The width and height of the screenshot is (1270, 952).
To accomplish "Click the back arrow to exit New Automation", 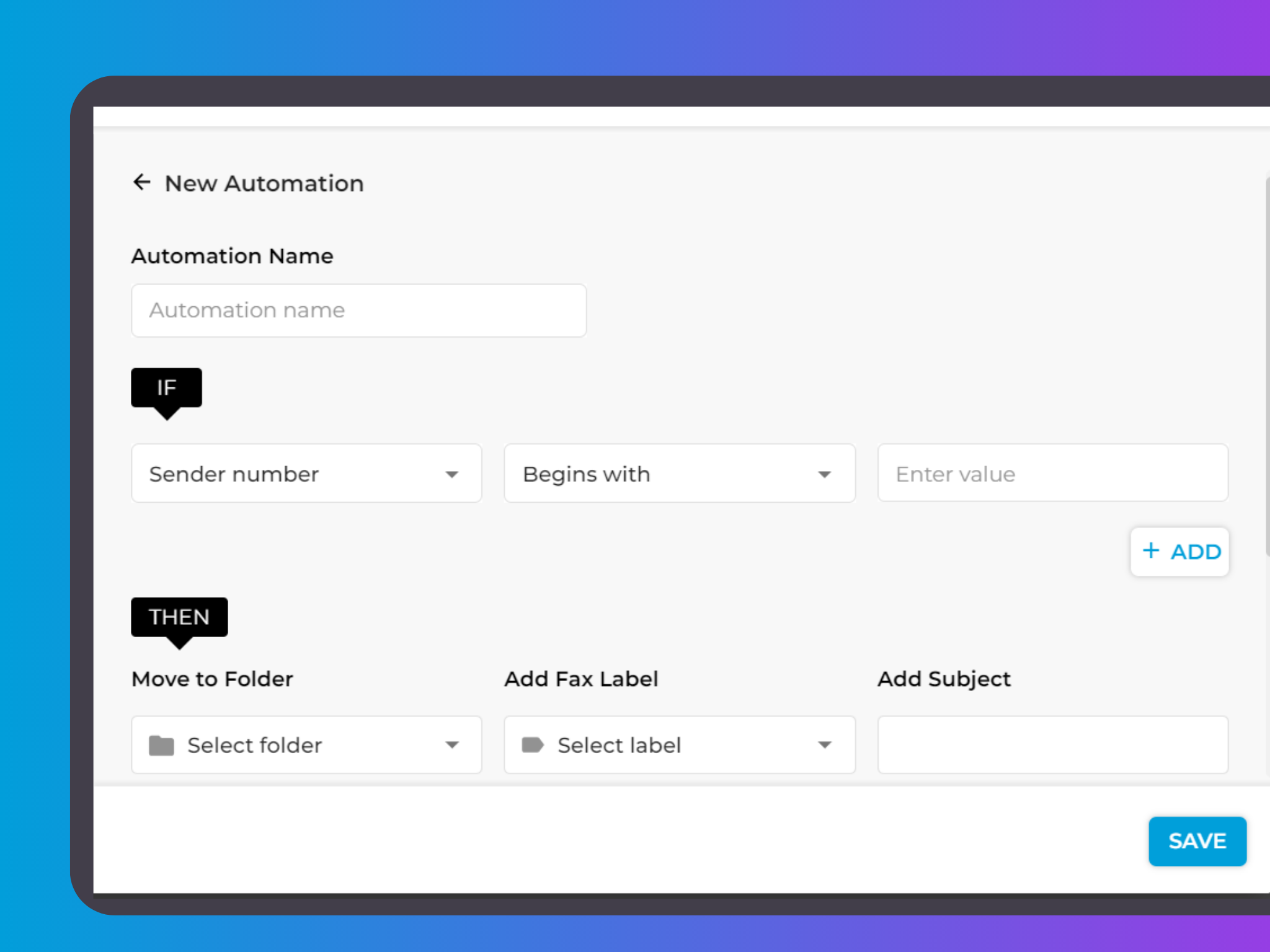I will 141,182.
